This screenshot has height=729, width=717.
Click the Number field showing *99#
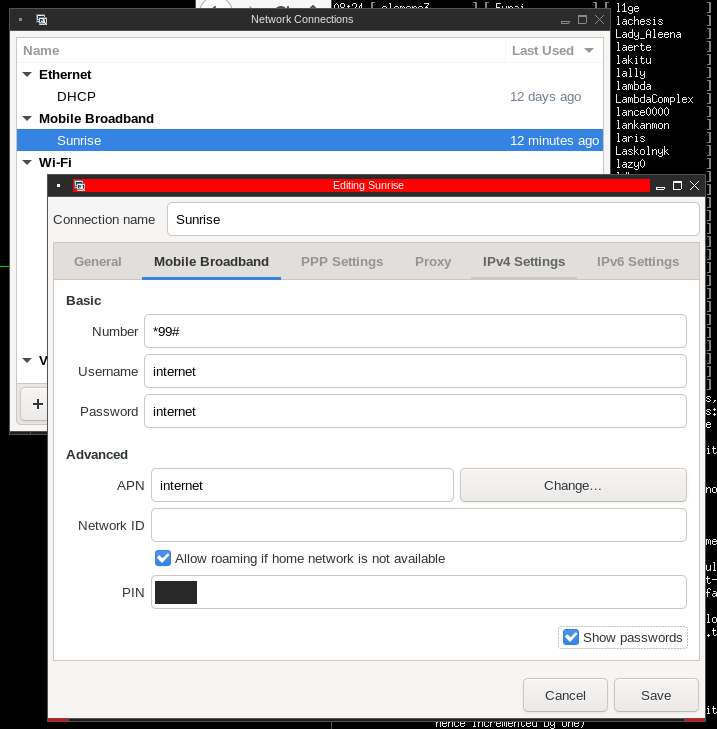[415, 331]
